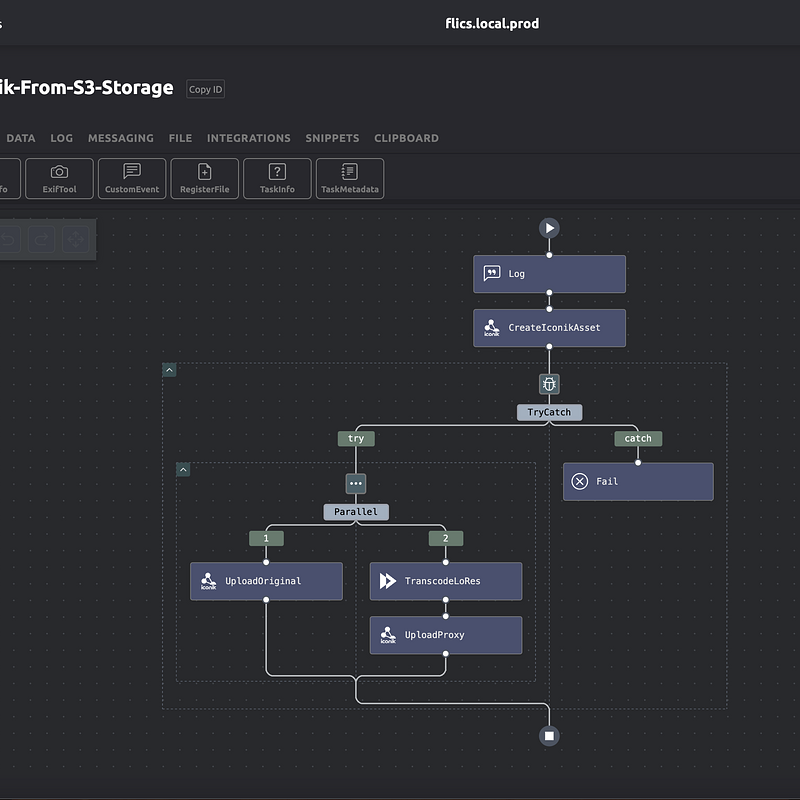Click the TaskMetadata notebook icon
800x800 pixels.
[x=349, y=173]
